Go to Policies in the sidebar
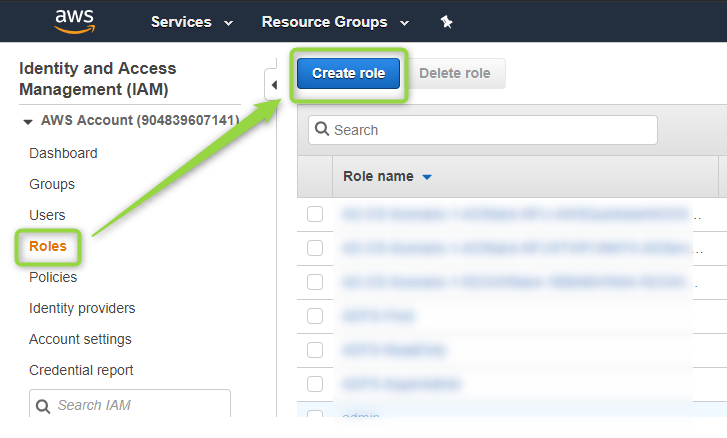Image resolution: width=727 pixels, height=438 pixels. tap(53, 277)
